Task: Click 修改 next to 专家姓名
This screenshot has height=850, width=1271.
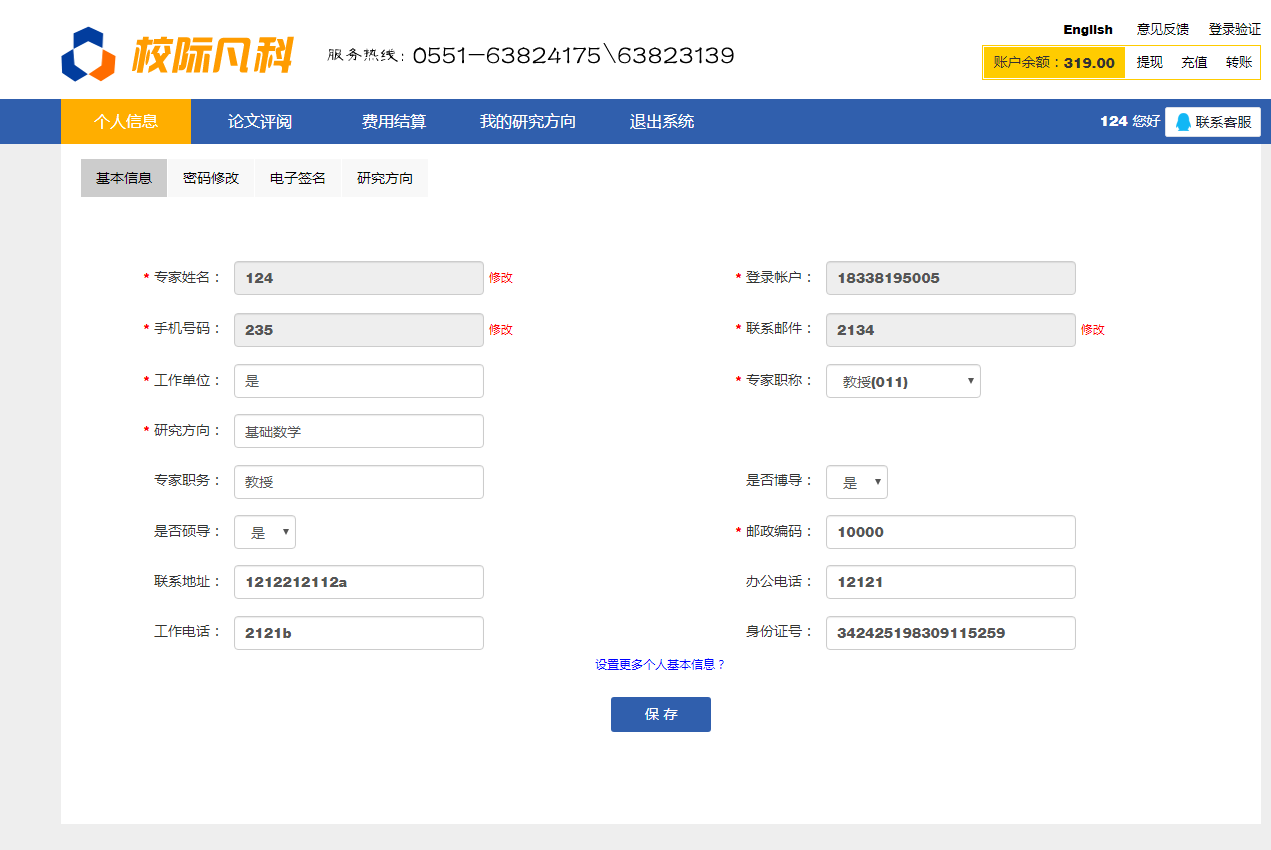Action: tap(500, 278)
